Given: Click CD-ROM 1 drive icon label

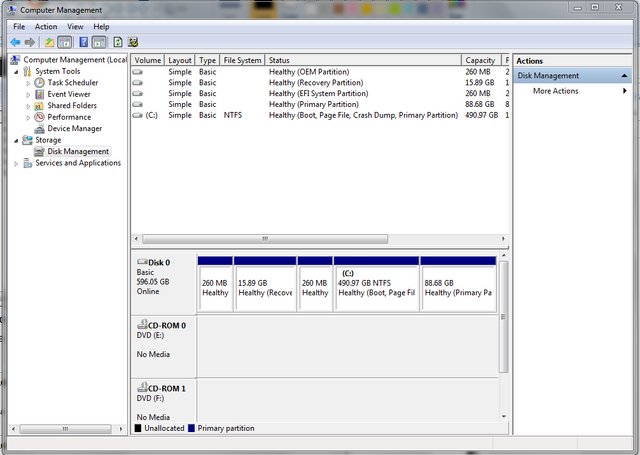Looking at the screenshot, I should 161,388.
